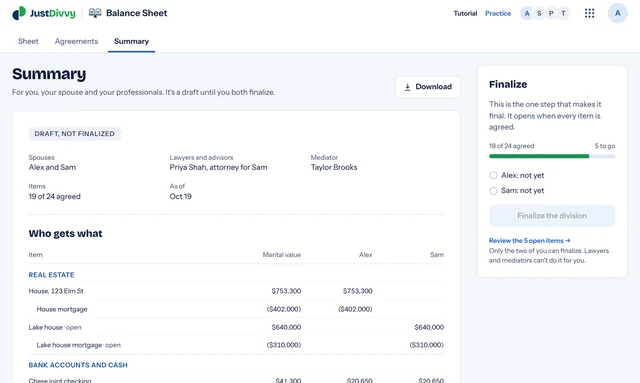Click the JustDivvy logo

coord(44,13)
